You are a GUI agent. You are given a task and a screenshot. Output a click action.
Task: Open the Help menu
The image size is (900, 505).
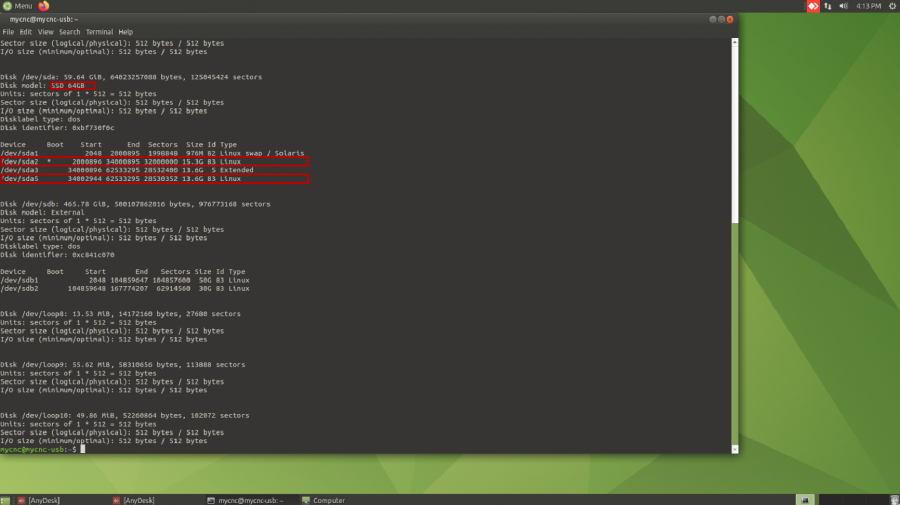tap(125, 32)
